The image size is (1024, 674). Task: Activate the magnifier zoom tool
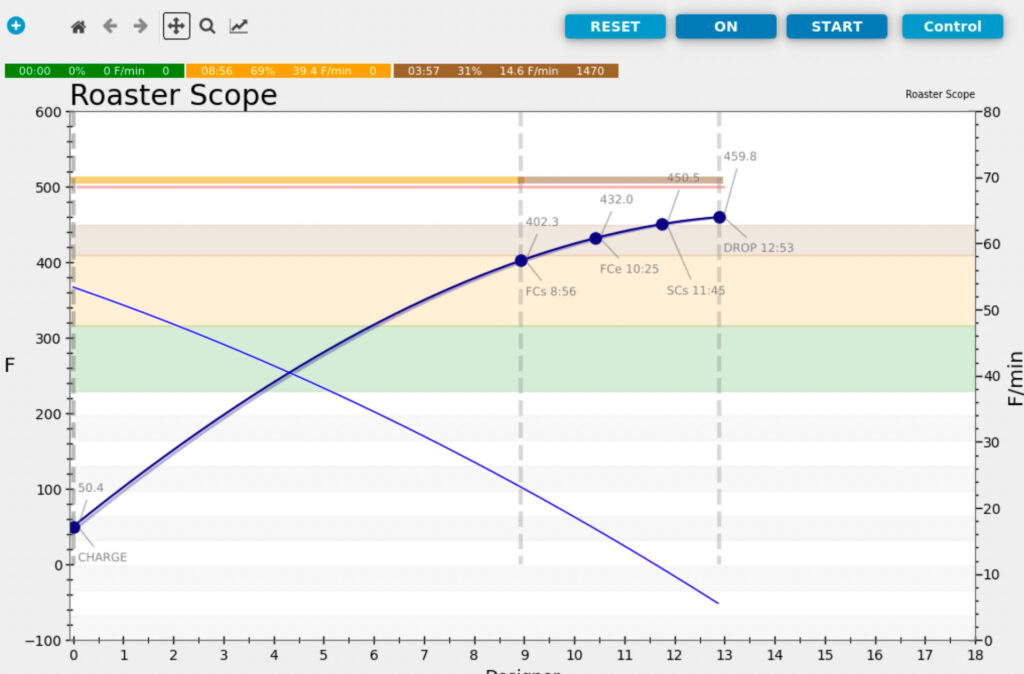point(207,27)
